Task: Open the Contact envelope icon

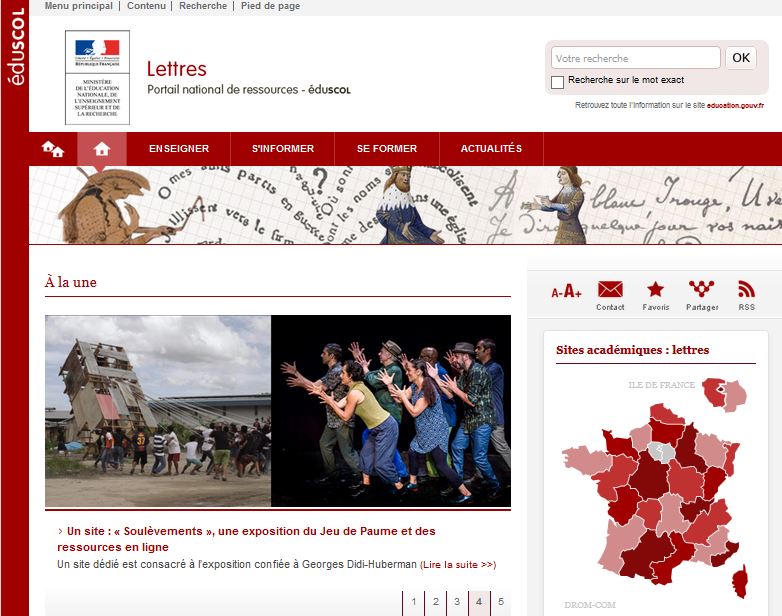Action: [x=610, y=290]
